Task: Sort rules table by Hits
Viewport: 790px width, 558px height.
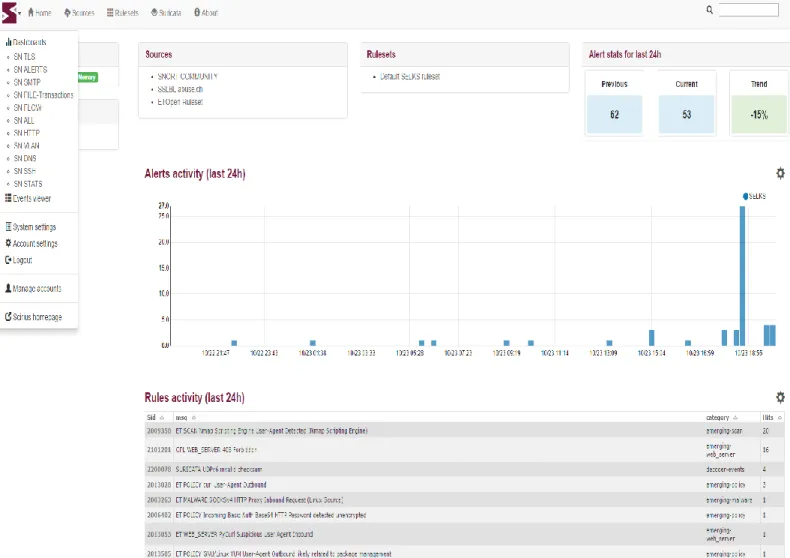Action: click(x=772, y=417)
